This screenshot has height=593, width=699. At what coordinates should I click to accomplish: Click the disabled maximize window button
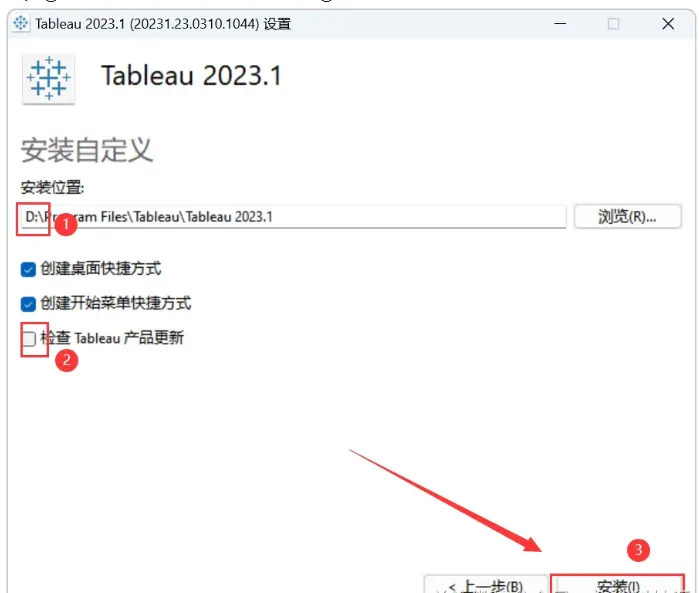coord(613,24)
